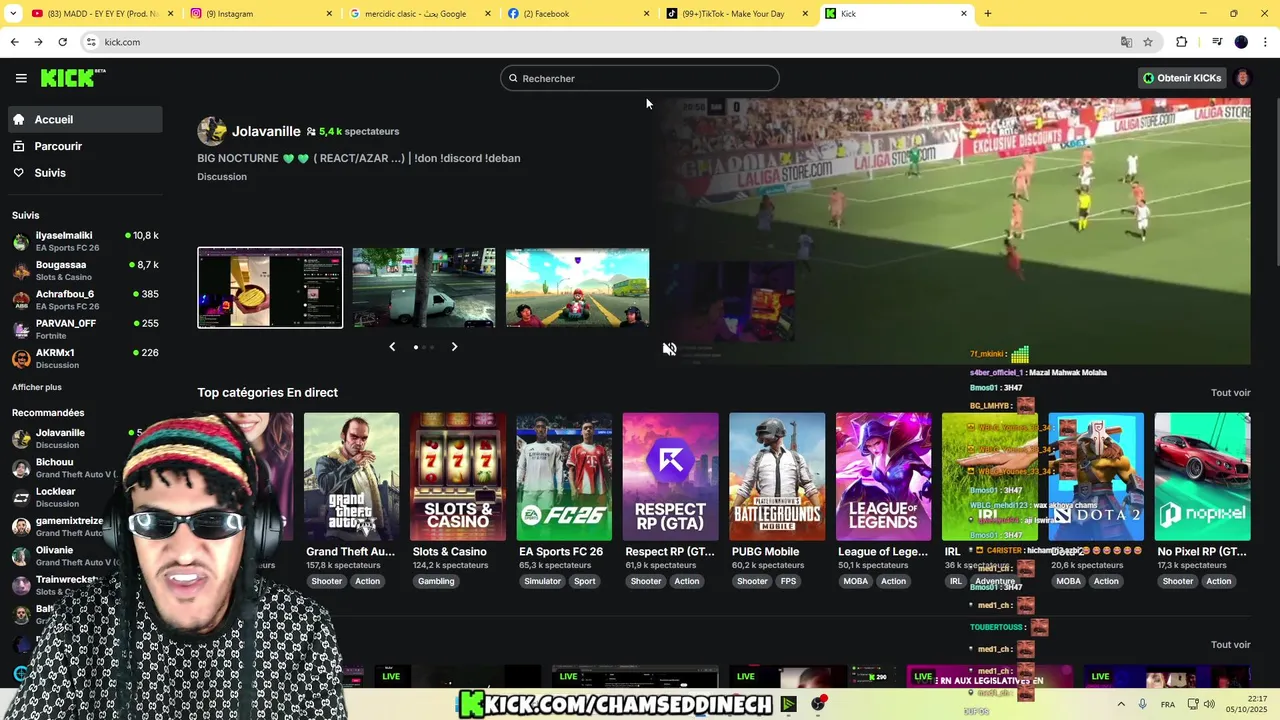Open Slots & Casino category card
This screenshot has width=1280, height=720.
tap(458, 476)
